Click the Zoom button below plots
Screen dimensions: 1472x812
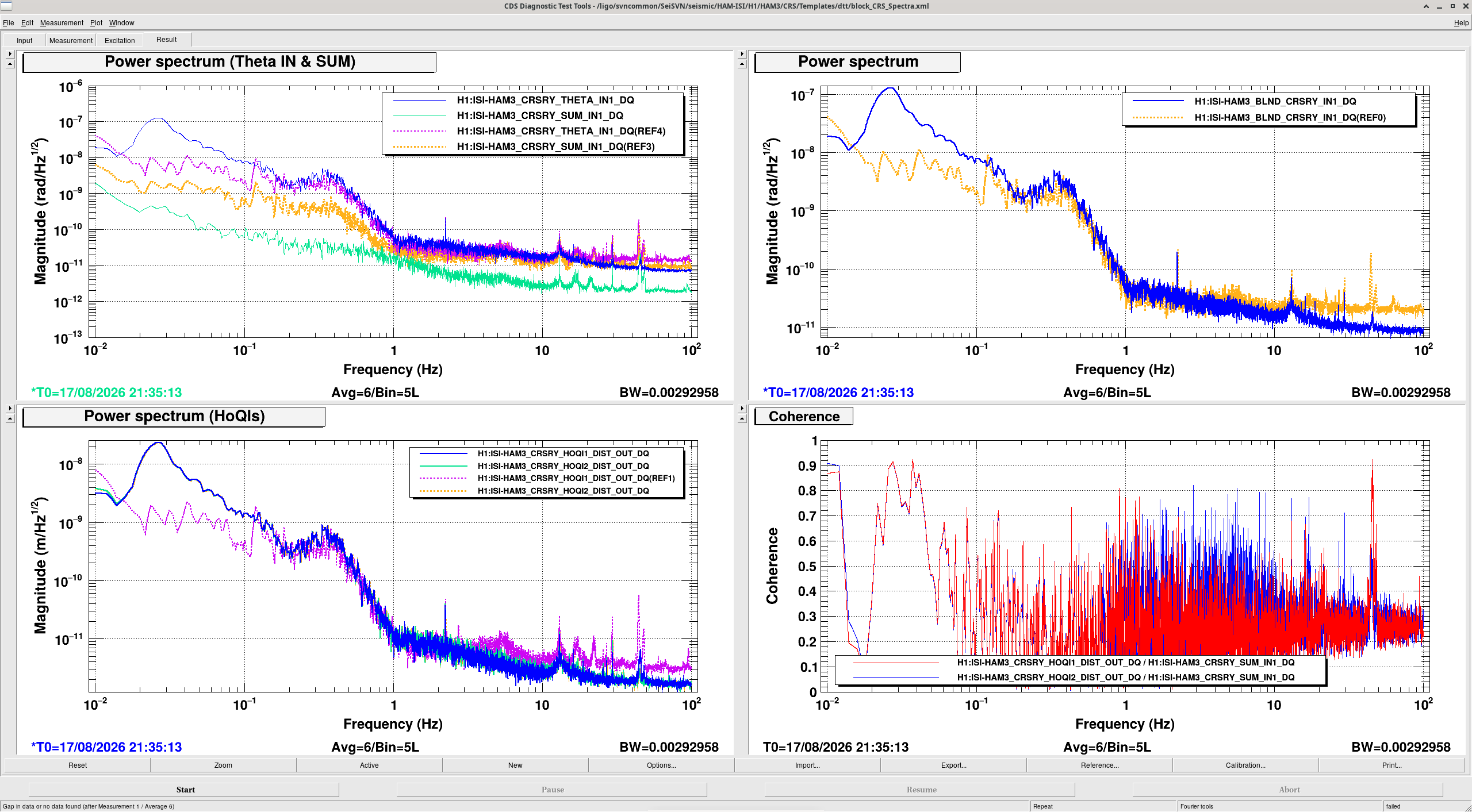point(223,765)
